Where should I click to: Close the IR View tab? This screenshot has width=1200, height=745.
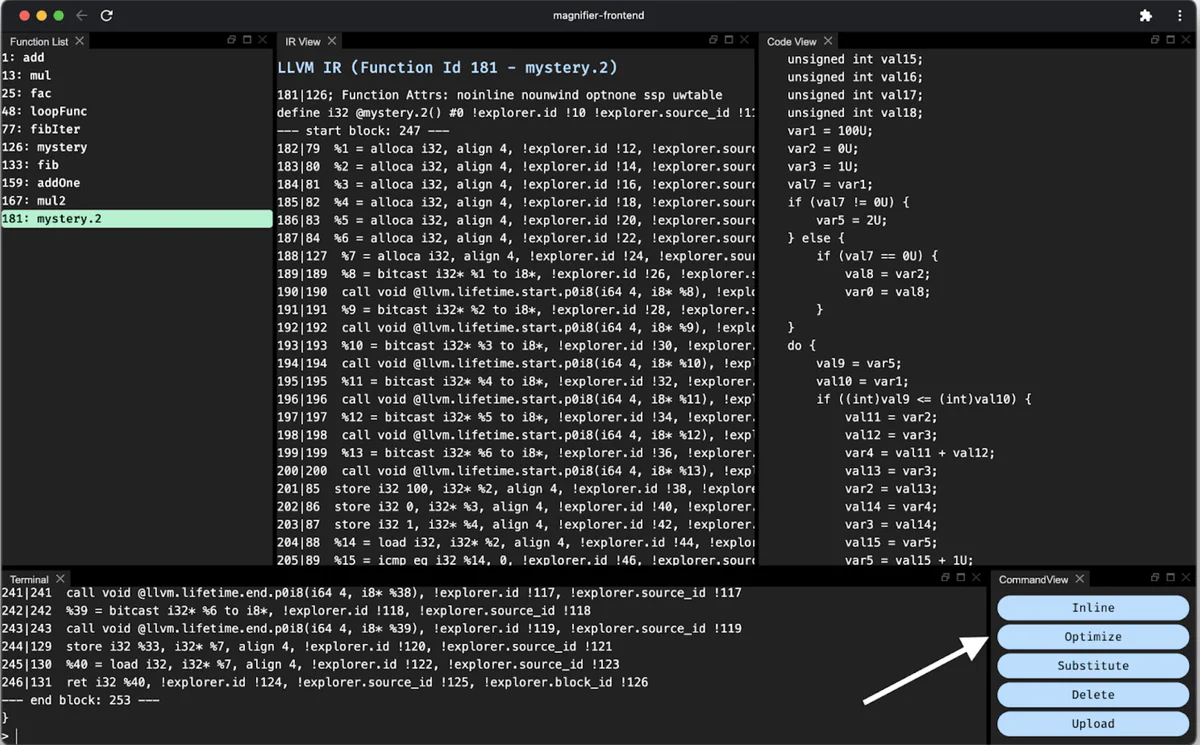coord(332,41)
